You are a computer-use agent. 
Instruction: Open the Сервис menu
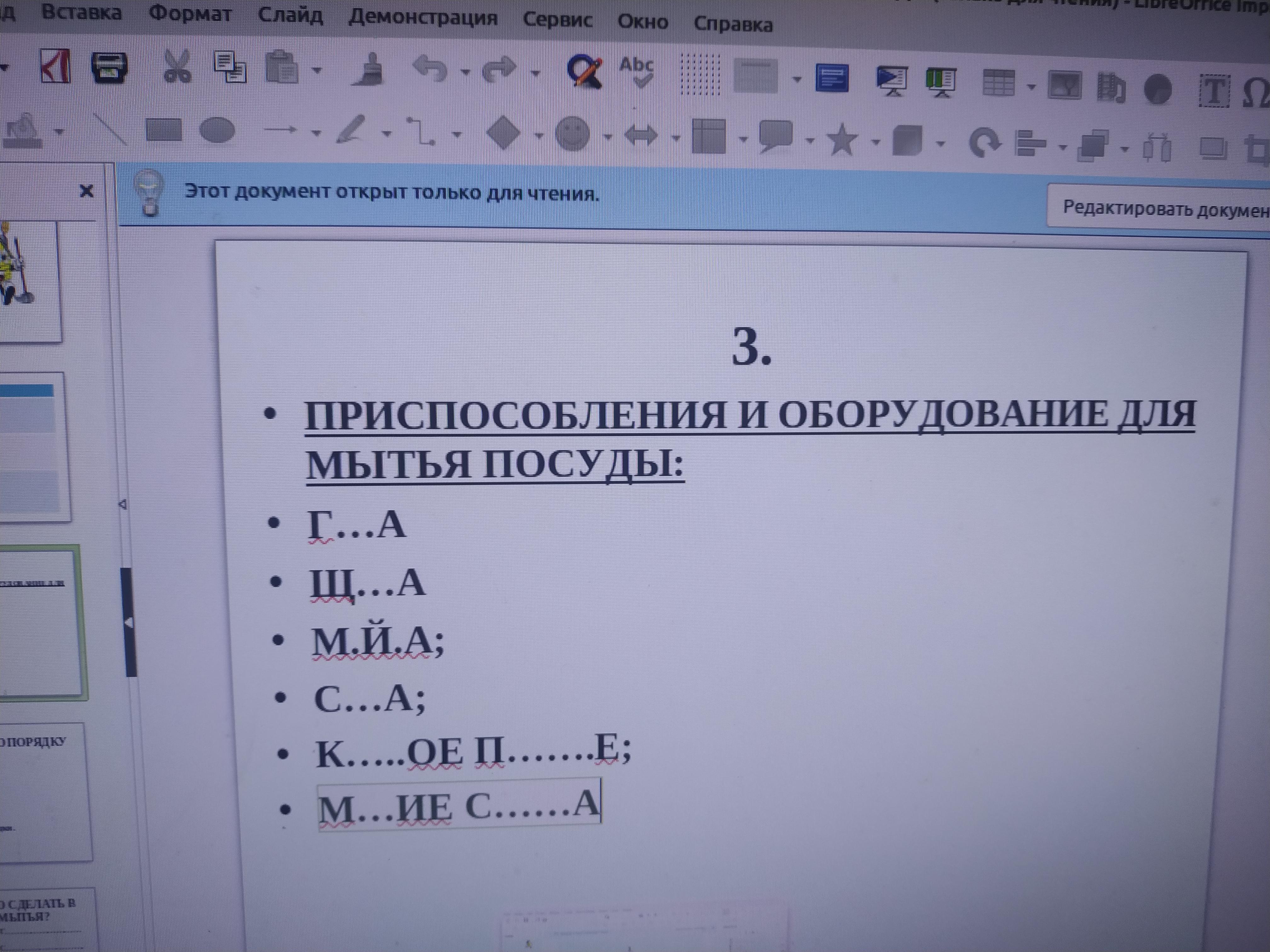pos(557,20)
